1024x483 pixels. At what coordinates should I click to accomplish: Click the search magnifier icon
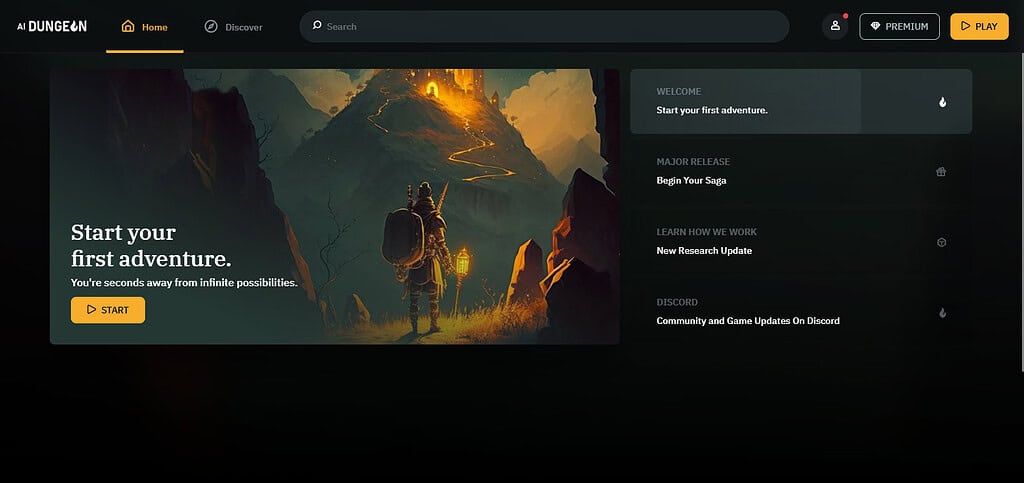pos(317,25)
